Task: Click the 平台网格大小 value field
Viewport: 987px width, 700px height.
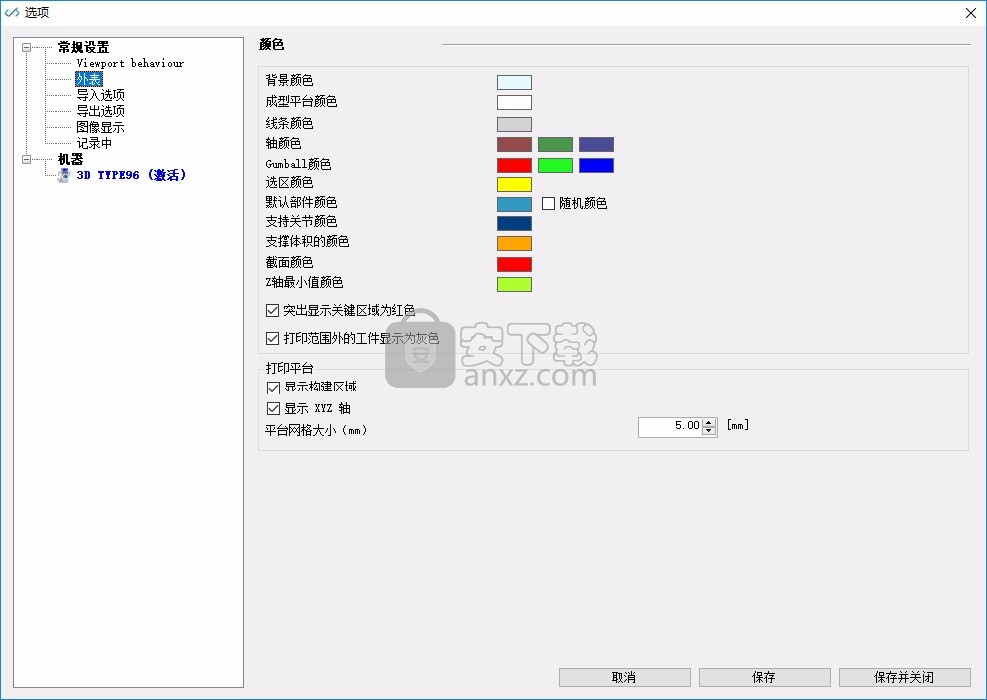Action: 670,426
